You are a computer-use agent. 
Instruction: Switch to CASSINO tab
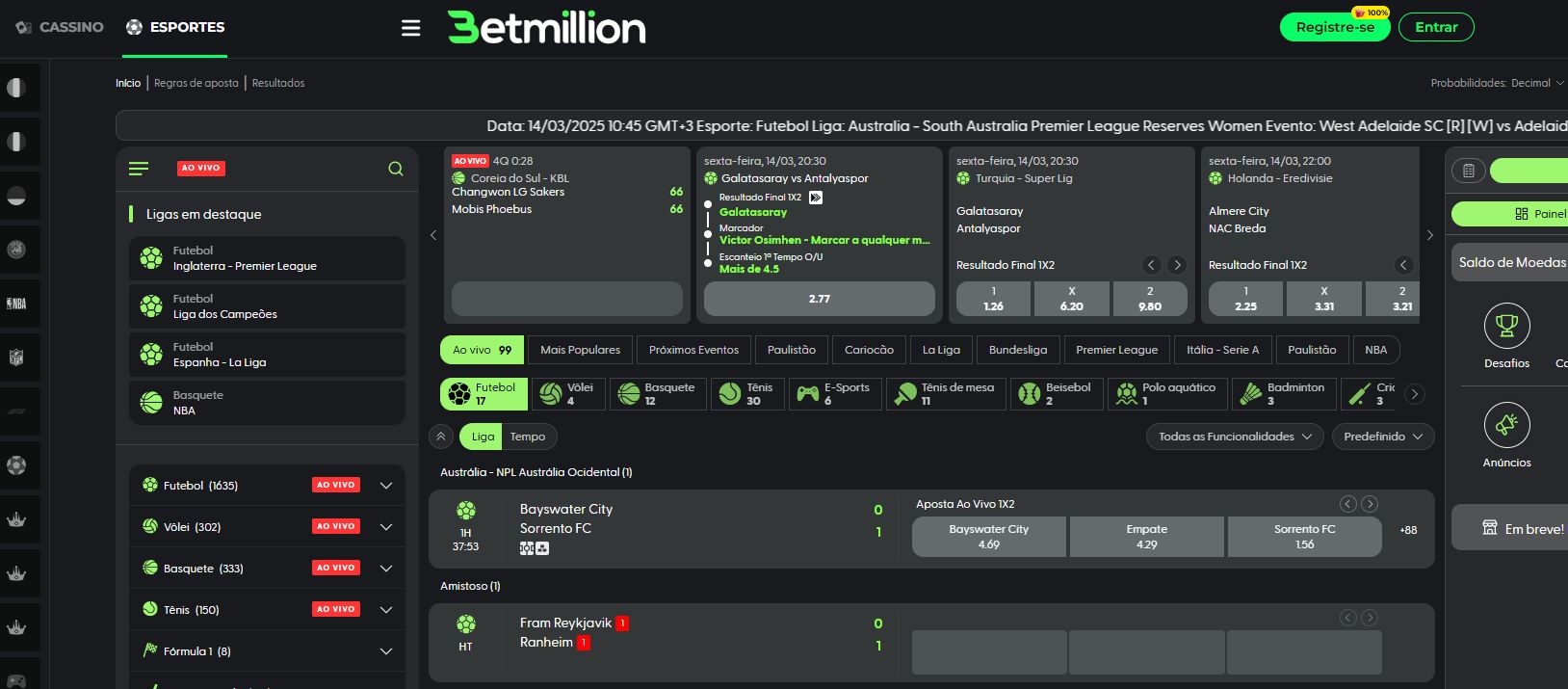coord(60,27)
